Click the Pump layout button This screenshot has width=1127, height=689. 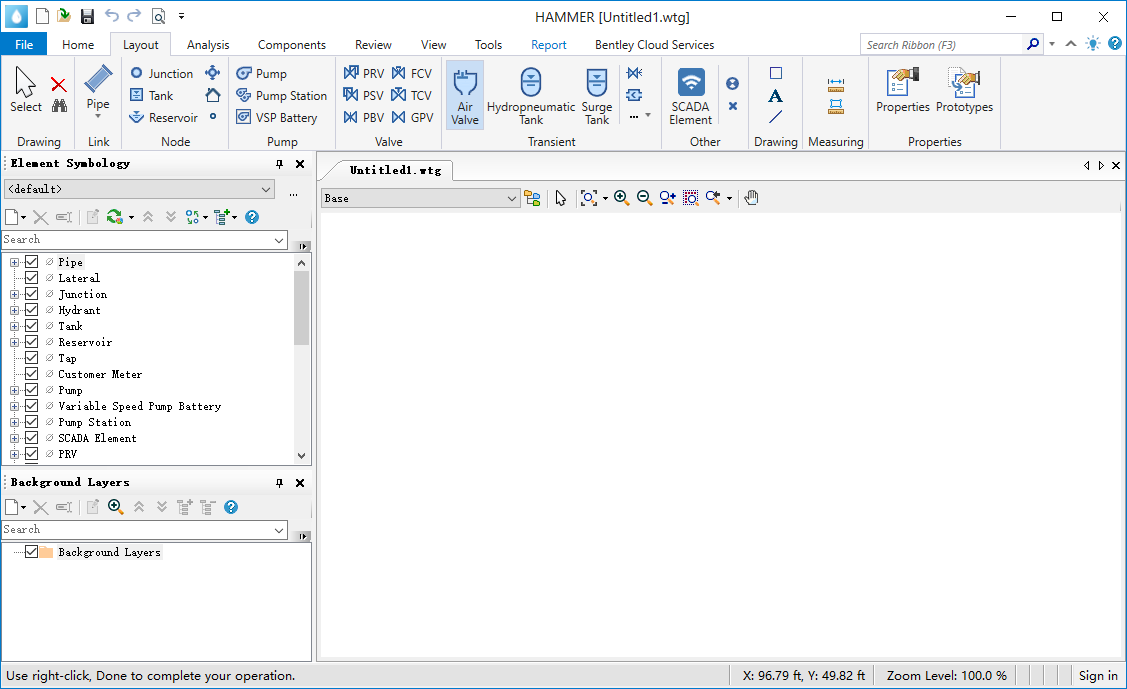coord(262,73)
